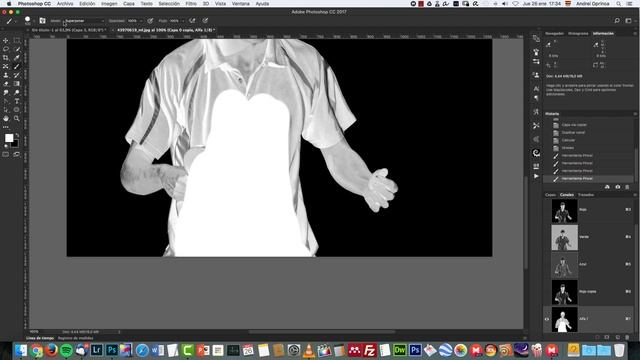Select the Dodge tool
This screenshot has height=360, width=640.
(x=17, y=92)
